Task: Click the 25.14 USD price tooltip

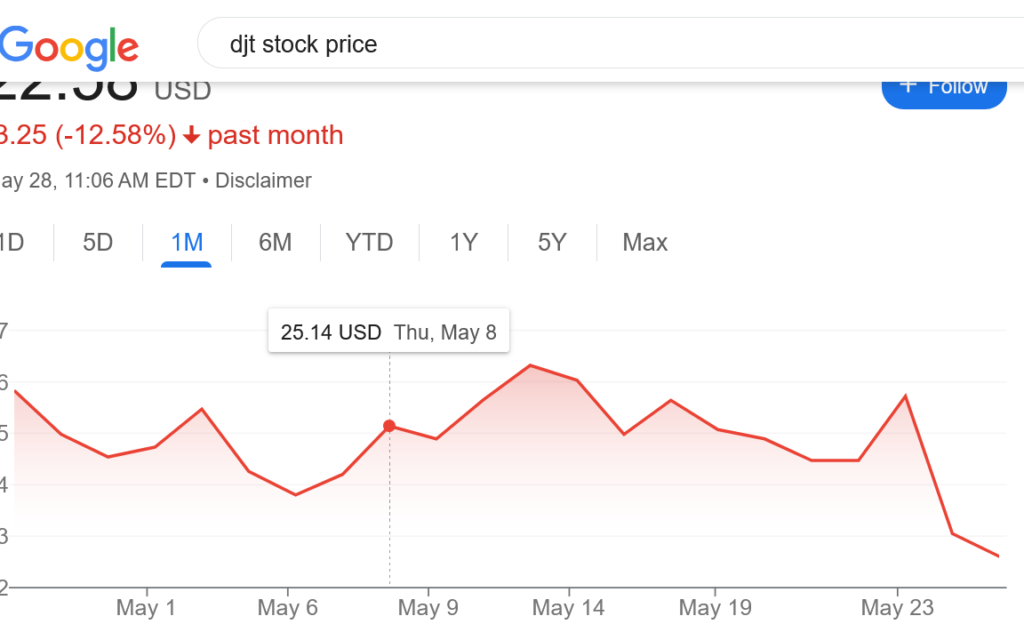Action: point(388,333)
